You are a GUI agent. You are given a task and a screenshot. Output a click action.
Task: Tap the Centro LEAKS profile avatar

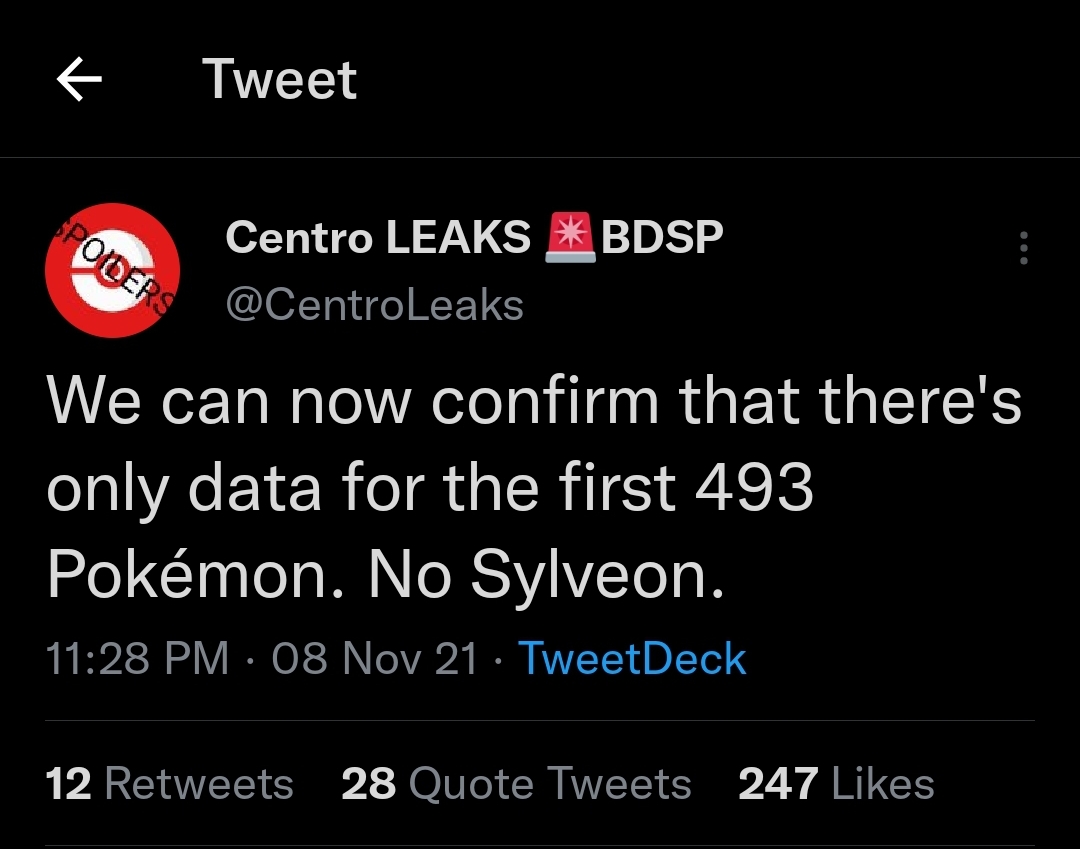pos(113,270)
